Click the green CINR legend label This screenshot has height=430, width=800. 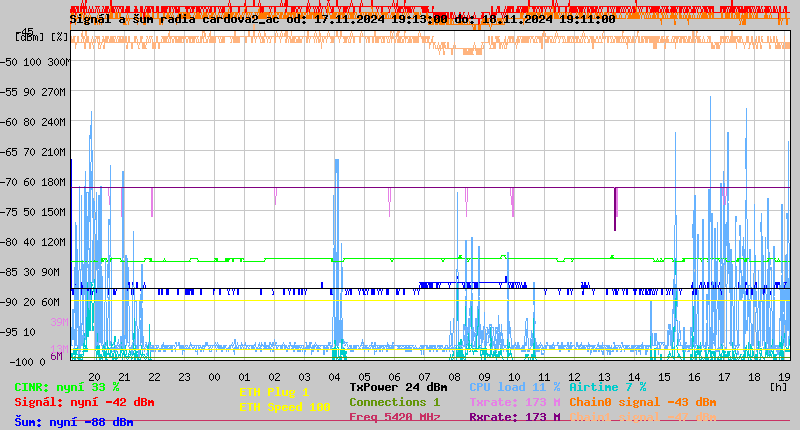pos(67,387)
